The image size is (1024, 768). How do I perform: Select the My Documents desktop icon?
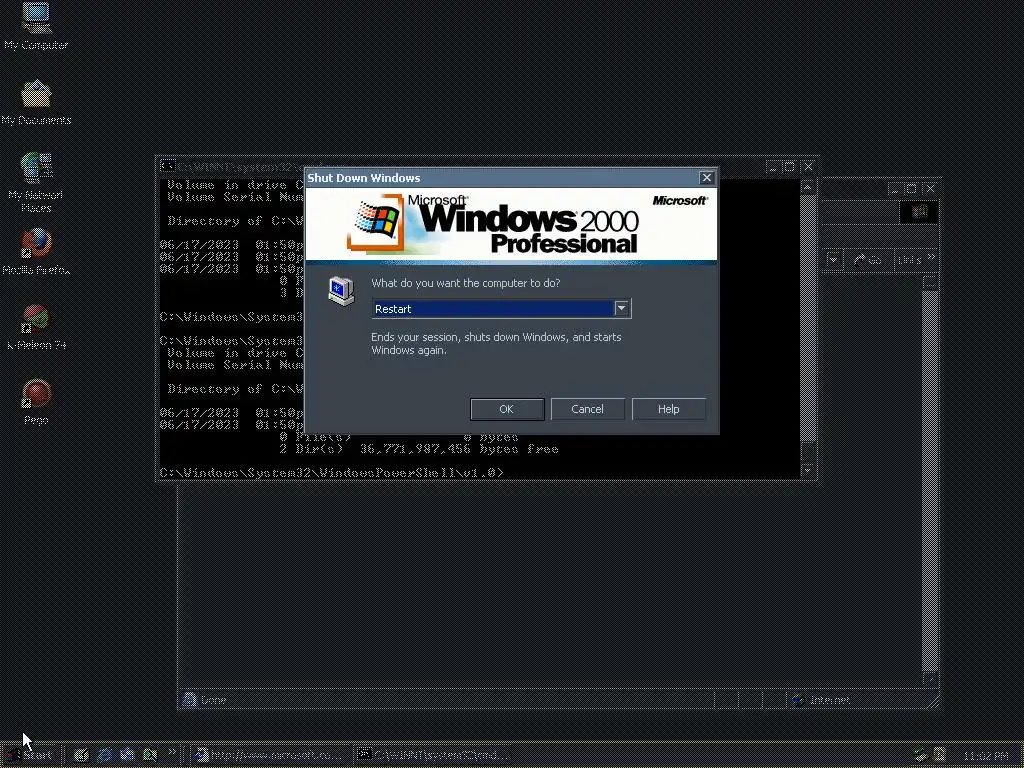click(36, 102)
